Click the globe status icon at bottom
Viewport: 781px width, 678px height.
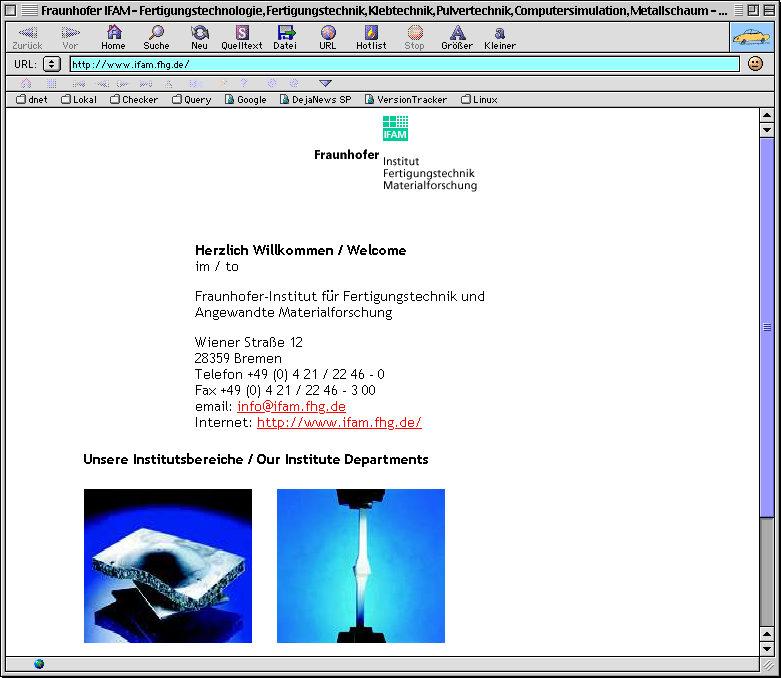[x=39, y=664]
